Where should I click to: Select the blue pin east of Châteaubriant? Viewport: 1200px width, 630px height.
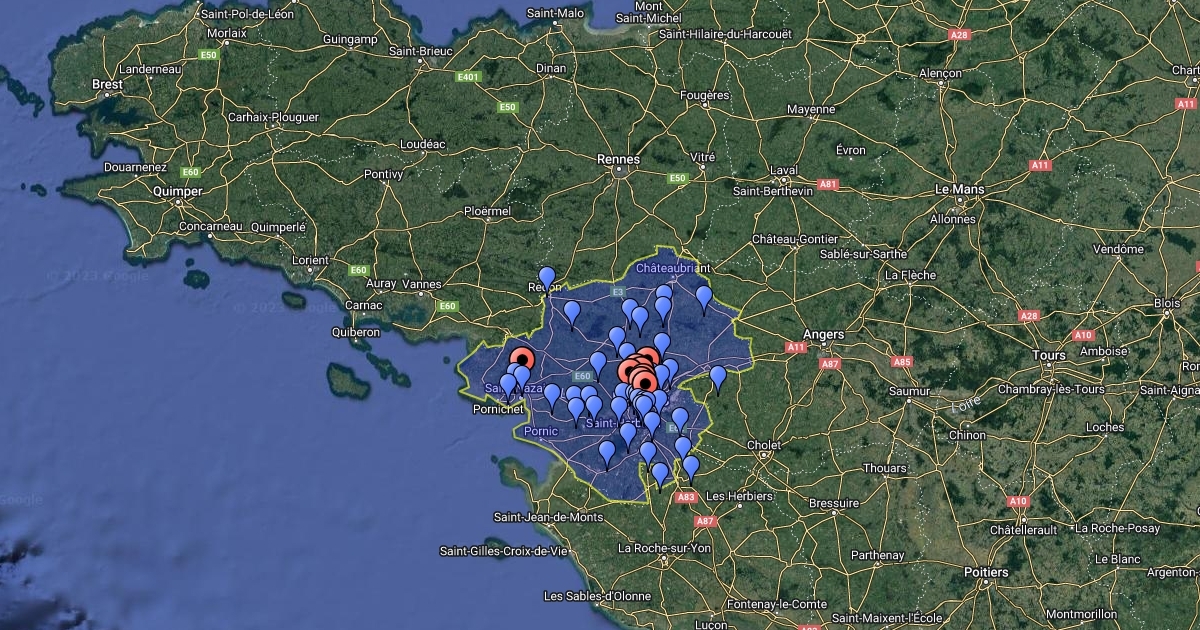coord(704,296)
